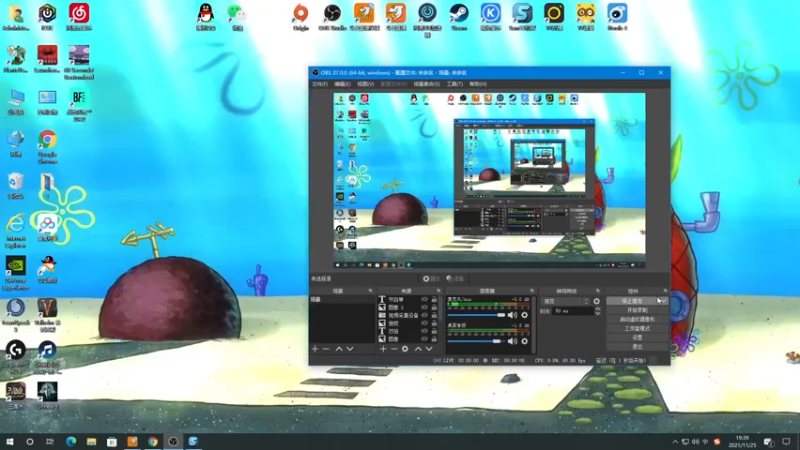Screen dimensions: 800x450
Task: Open the OBS Studio desktop shortcut
Action: (x=332, y=17)
